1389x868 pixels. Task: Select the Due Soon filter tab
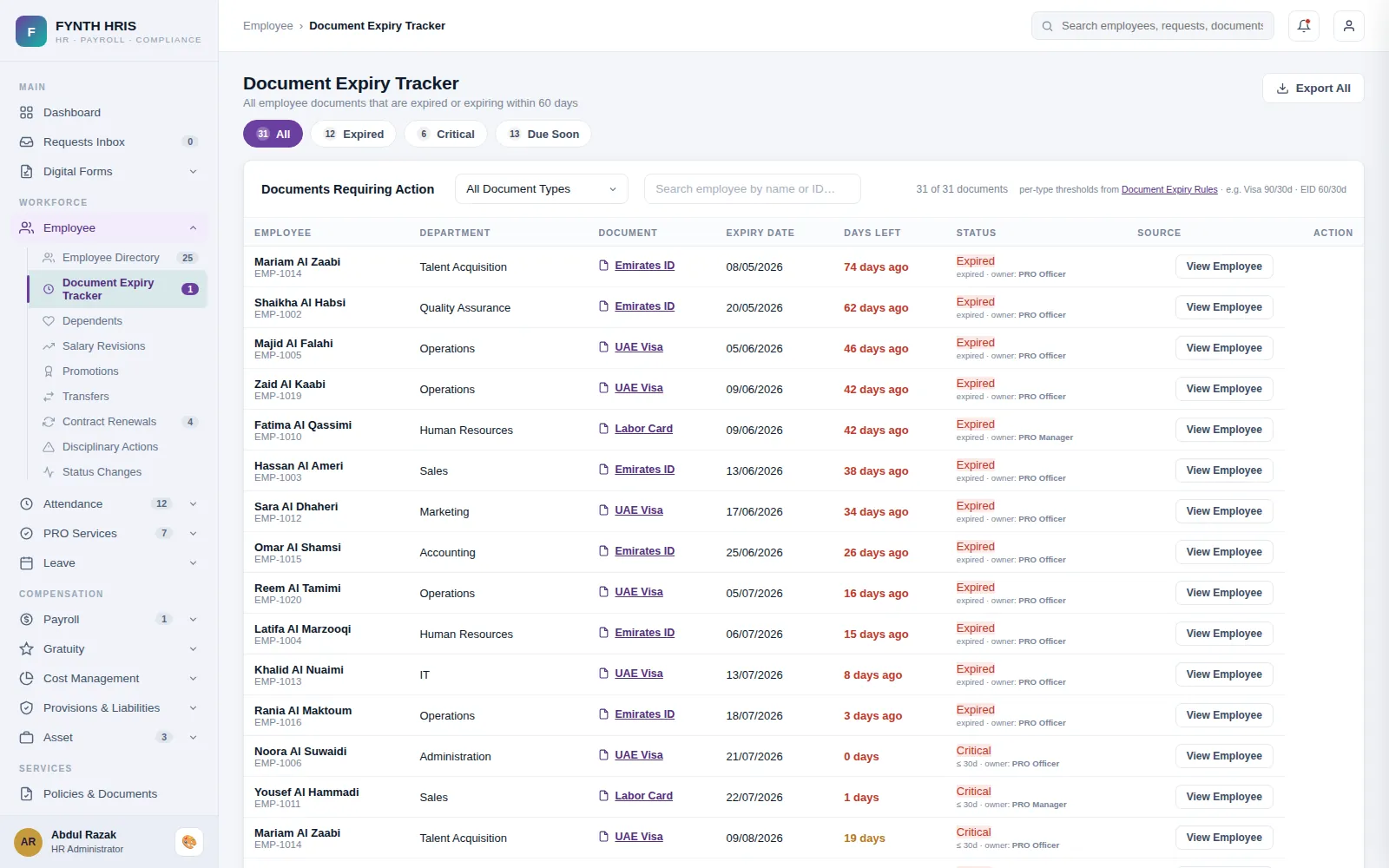click(x=543, y=135)
